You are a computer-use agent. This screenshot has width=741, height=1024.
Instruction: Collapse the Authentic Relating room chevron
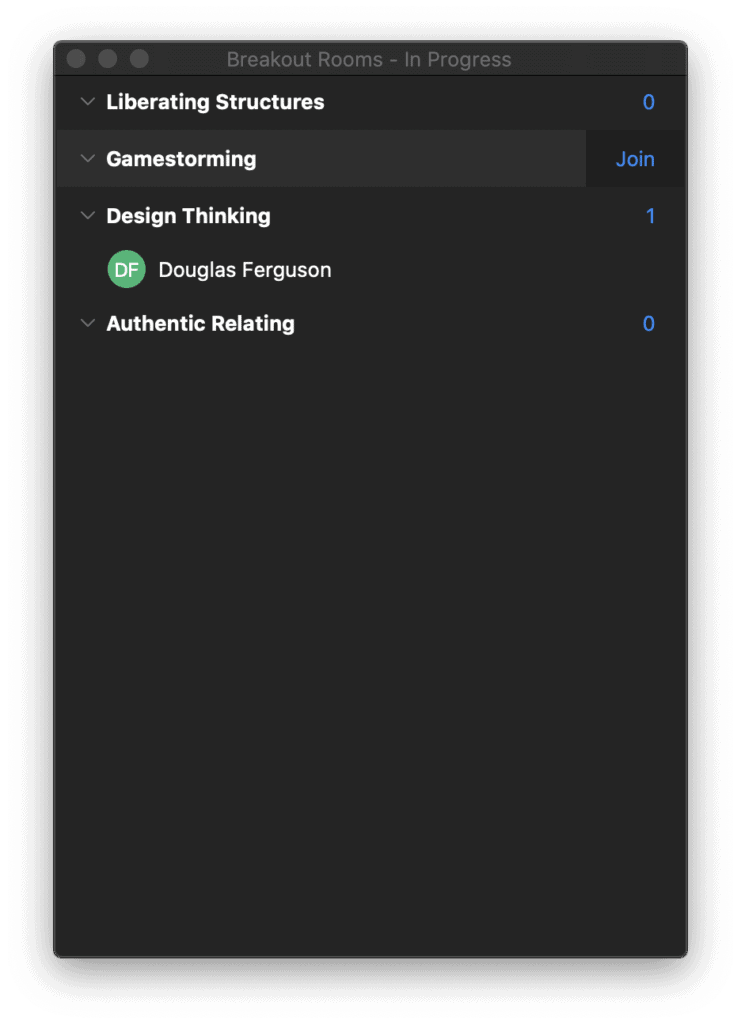point(88,324)
